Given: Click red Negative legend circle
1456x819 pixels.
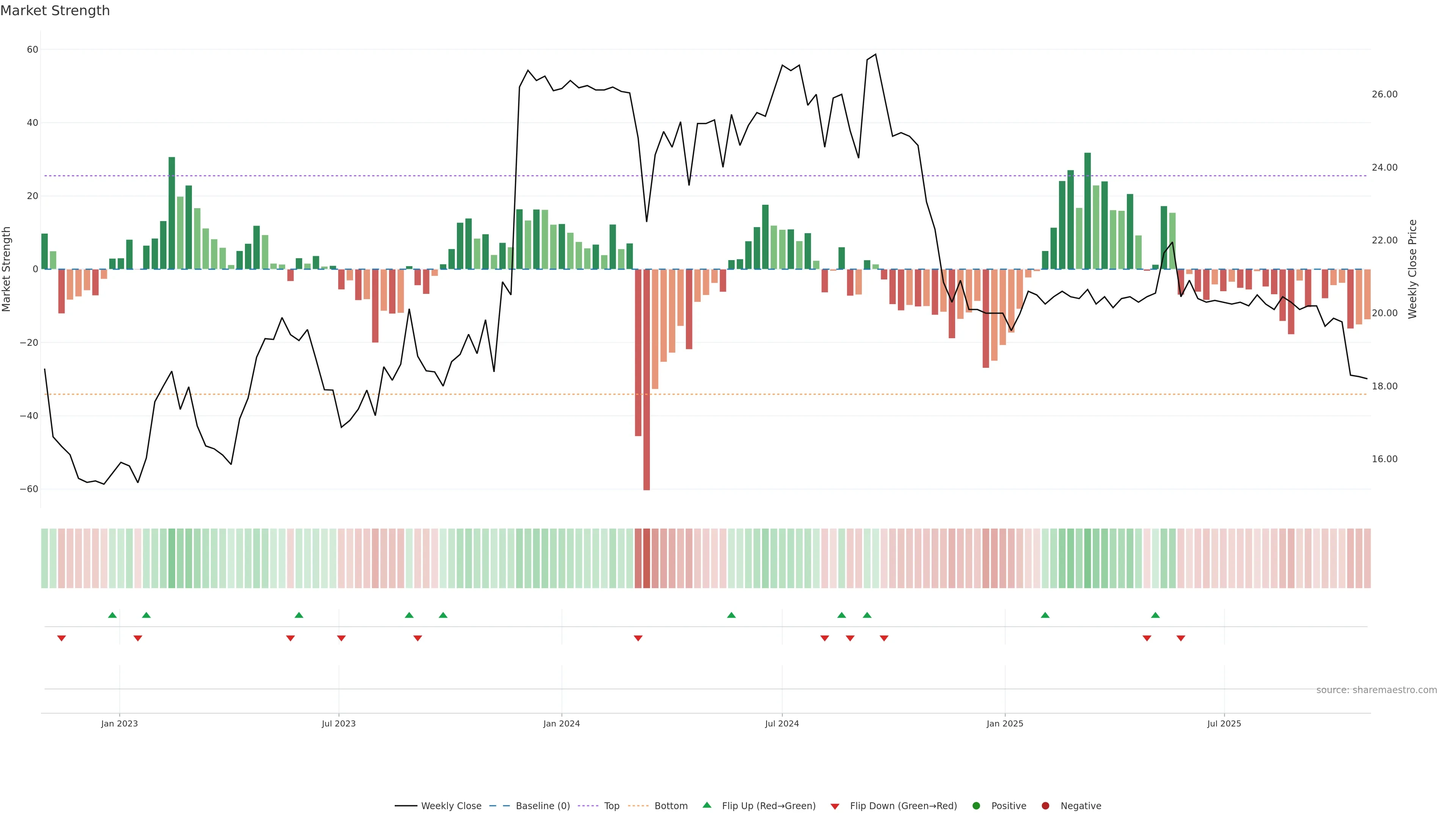Looking at the screenshot, I should pyautogui.click(x=1045, y=806).
